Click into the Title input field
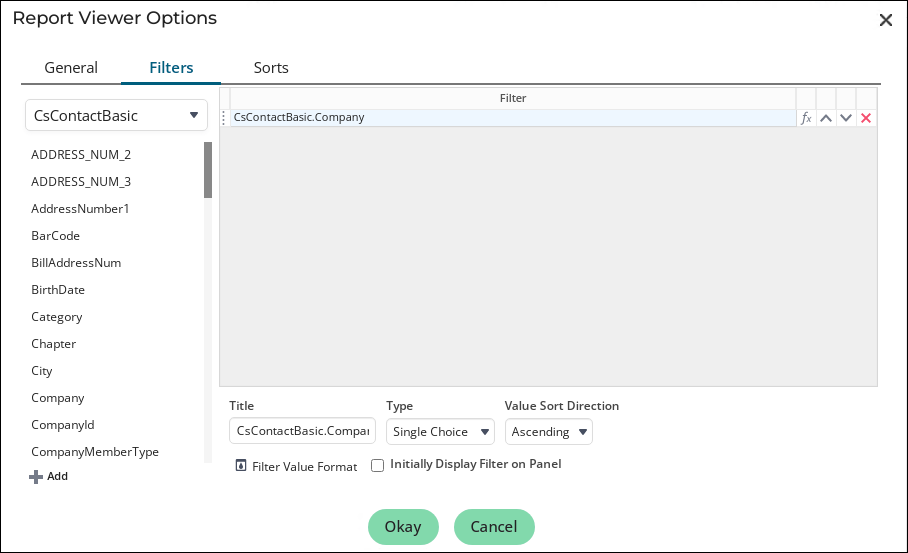The image size is (908, 553). tap(302, 431)
